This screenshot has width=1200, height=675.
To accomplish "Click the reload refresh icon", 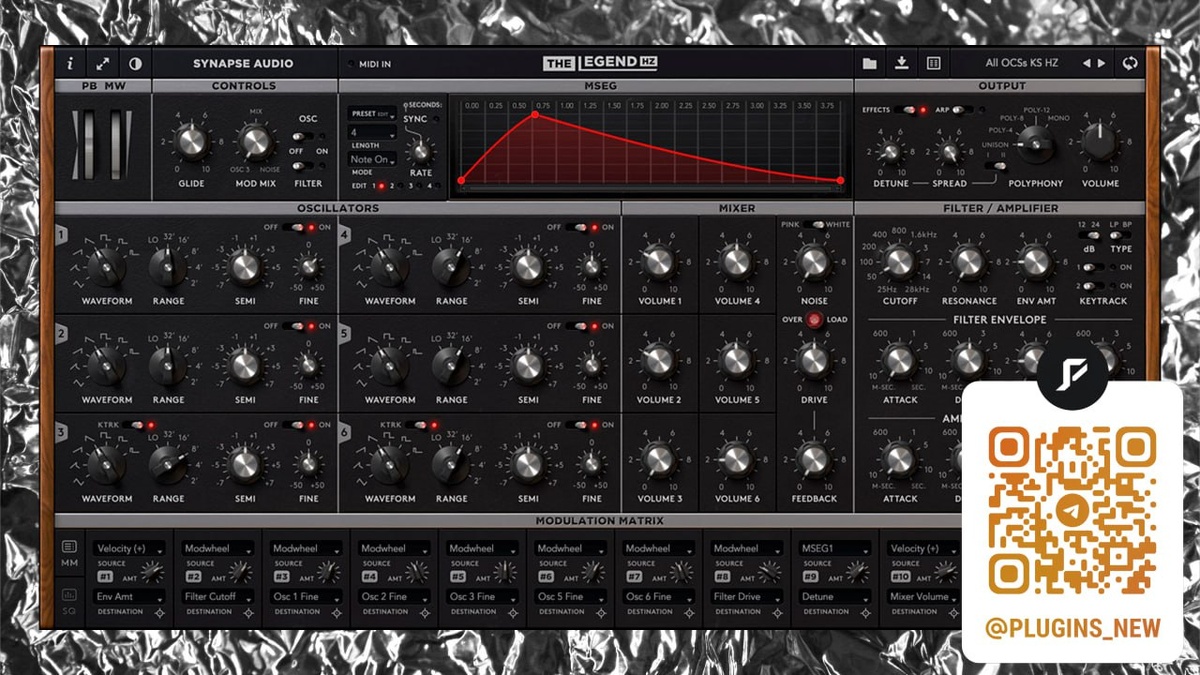I will click(1130, 63).
